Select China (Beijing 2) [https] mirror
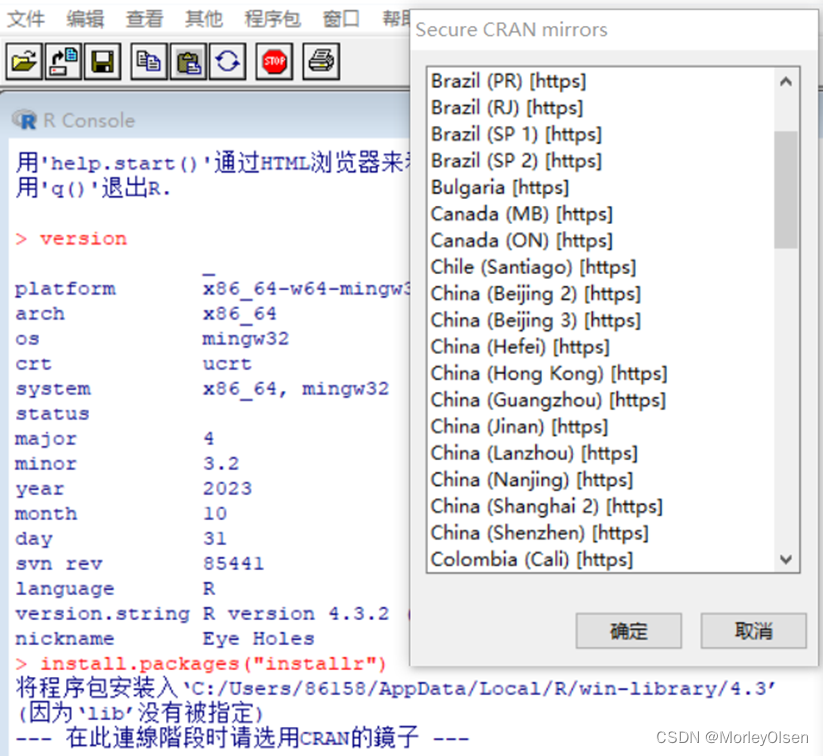Image resolution: width=823 pixels, height=756 pixels. (600, 294)
